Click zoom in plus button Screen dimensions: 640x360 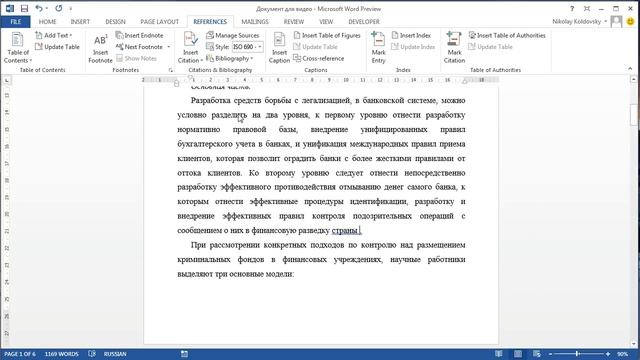click(608, 354)
